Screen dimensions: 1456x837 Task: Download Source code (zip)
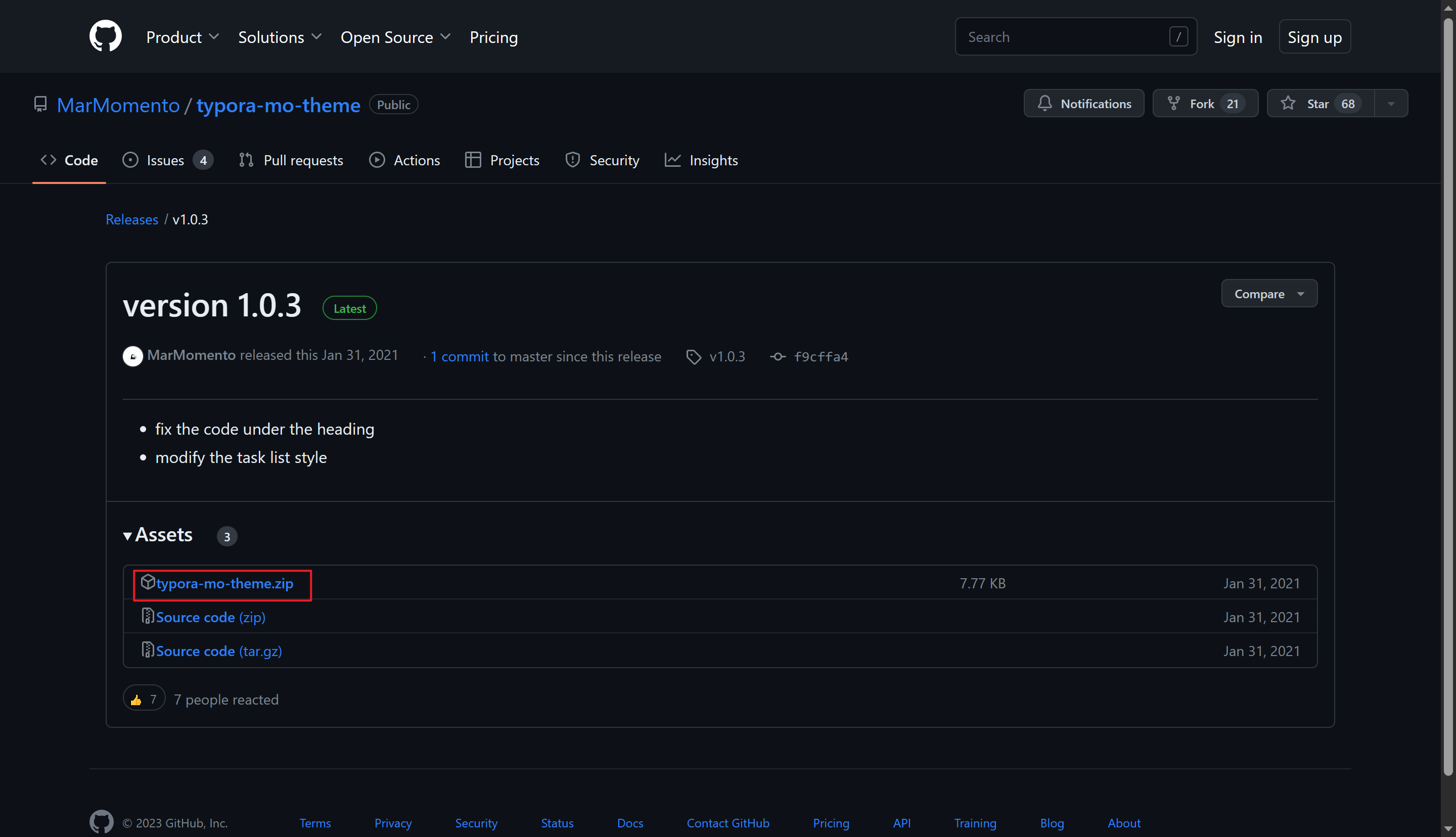210,617
